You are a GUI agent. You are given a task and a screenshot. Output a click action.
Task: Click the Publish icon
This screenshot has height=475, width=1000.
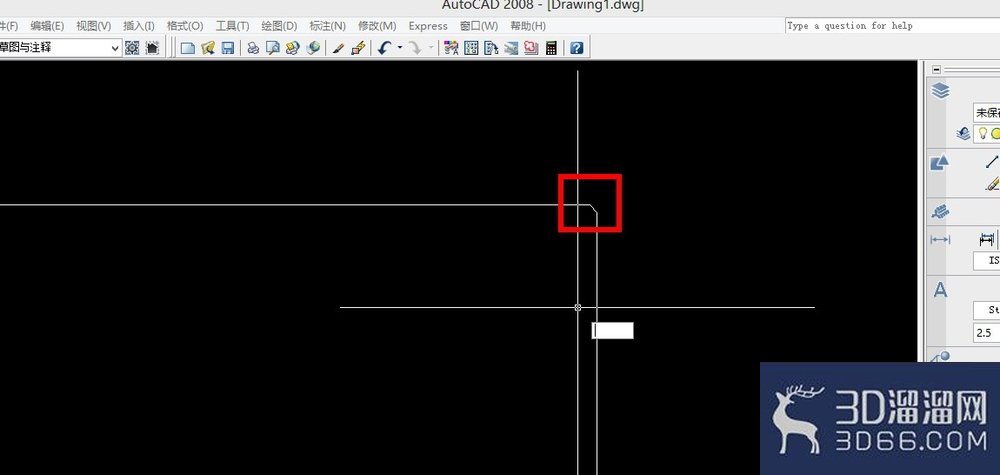tap(293, 48)
